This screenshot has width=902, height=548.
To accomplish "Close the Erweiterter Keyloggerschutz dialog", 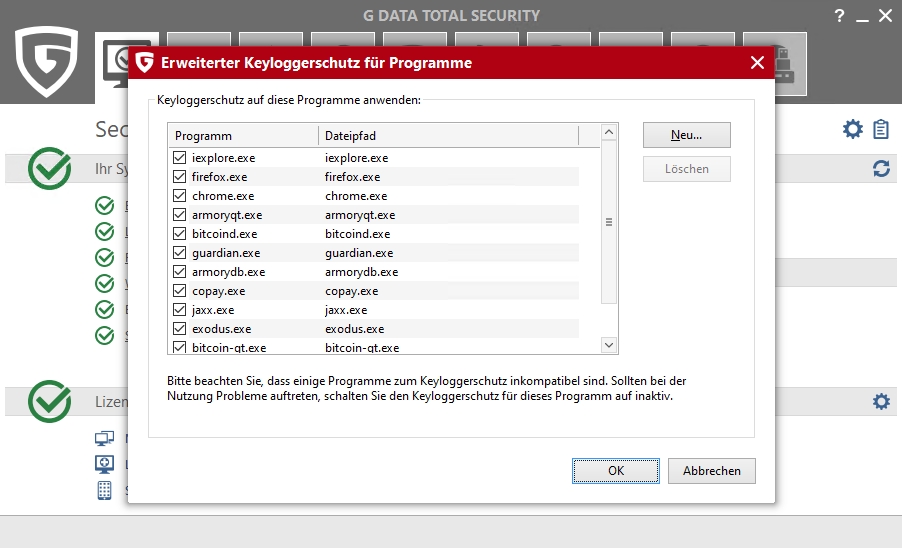I will pyautogui.click(x=757, y=63).
